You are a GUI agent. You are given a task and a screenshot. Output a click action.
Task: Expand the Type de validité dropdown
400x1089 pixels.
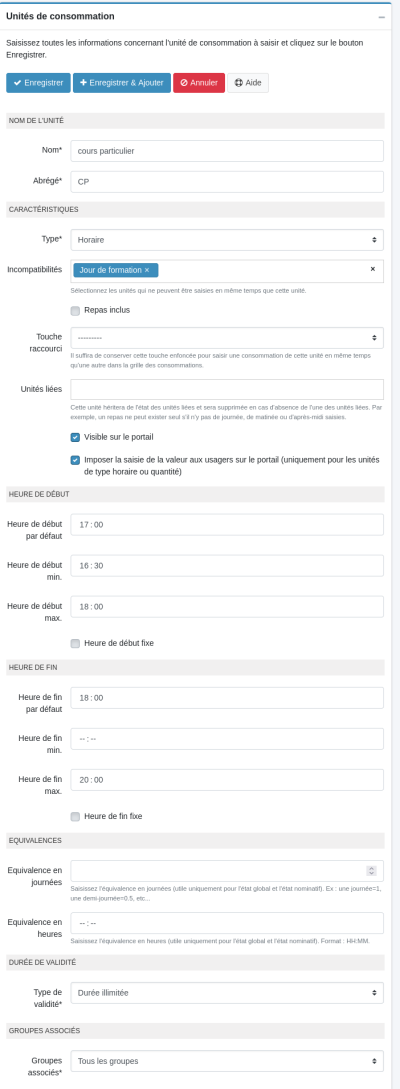coord(227,993)
